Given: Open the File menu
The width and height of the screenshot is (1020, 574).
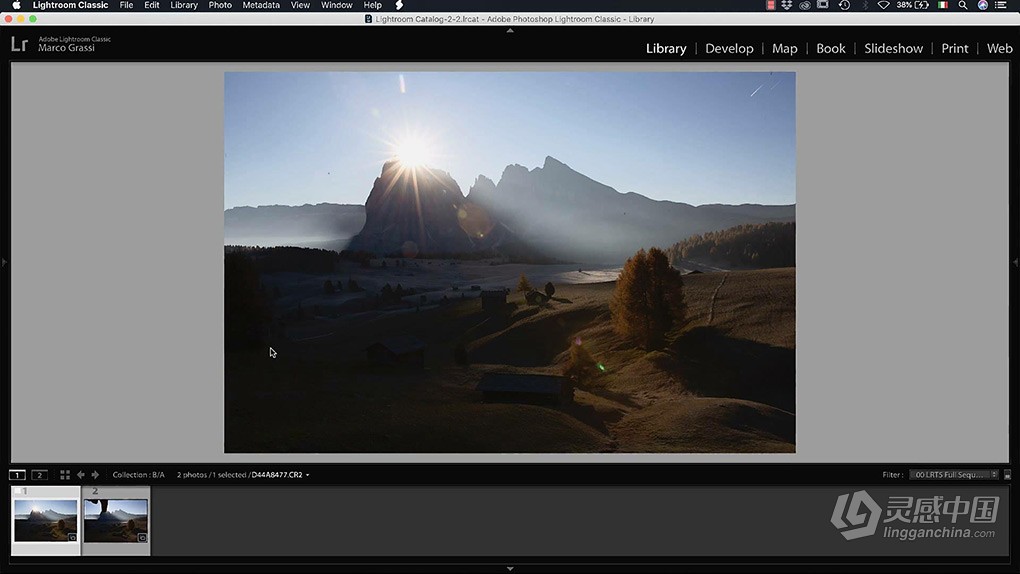Looking at the screenshot, I should [126, 5].
